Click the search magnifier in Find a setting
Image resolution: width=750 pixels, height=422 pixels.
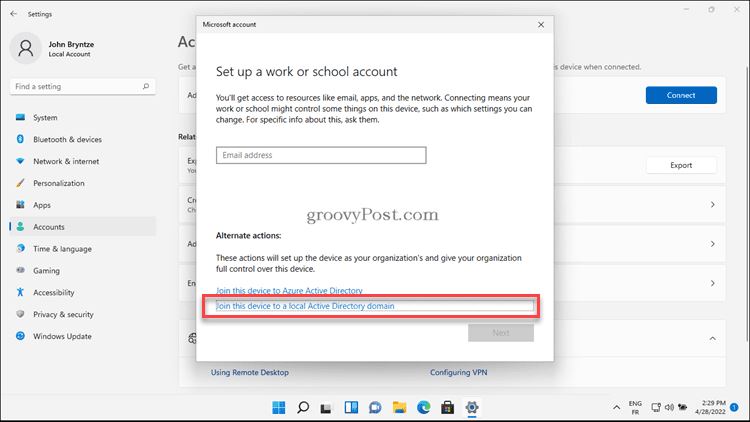(x=146, y=86)
